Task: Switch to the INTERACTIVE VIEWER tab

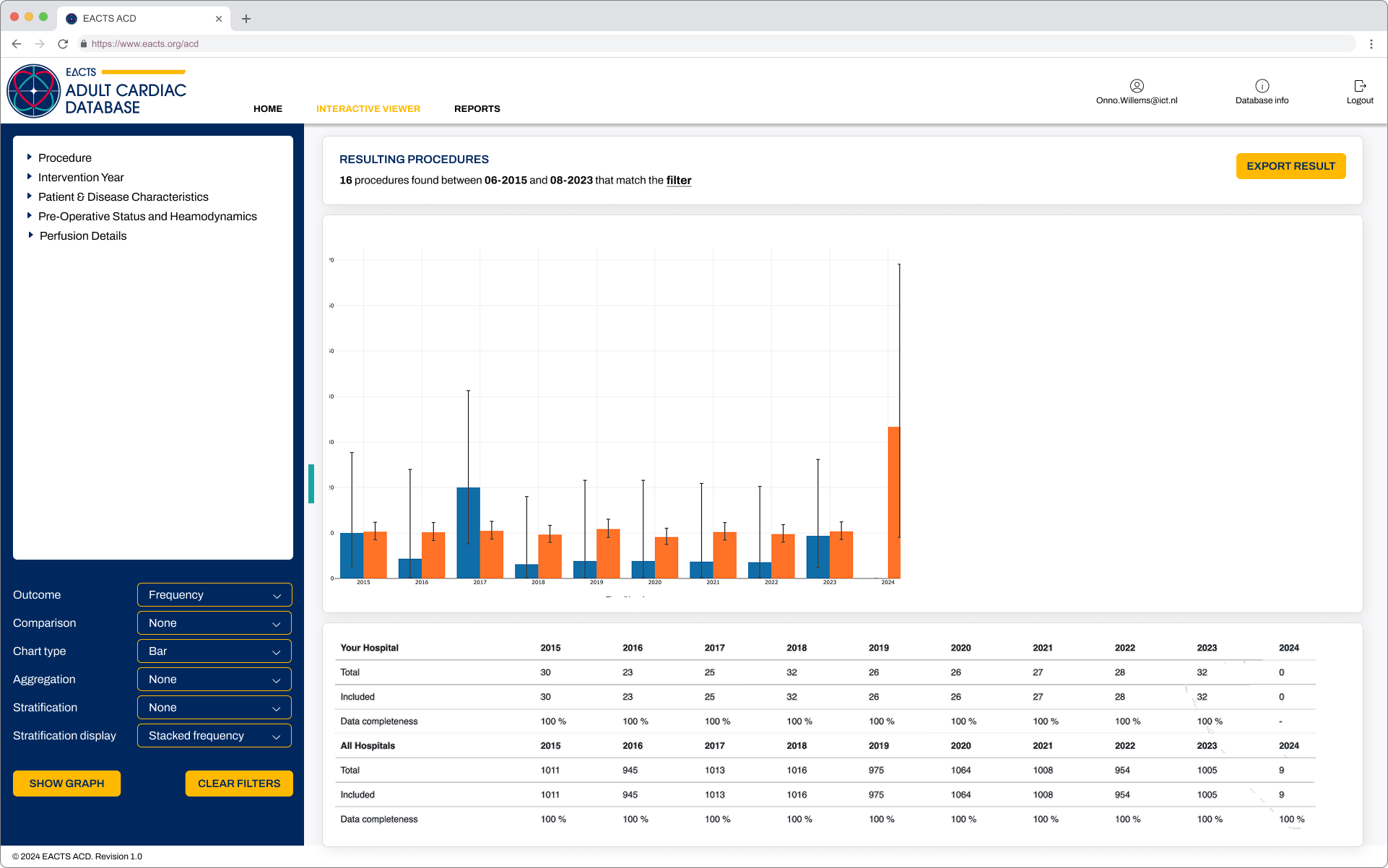Action: pos(368,108)
